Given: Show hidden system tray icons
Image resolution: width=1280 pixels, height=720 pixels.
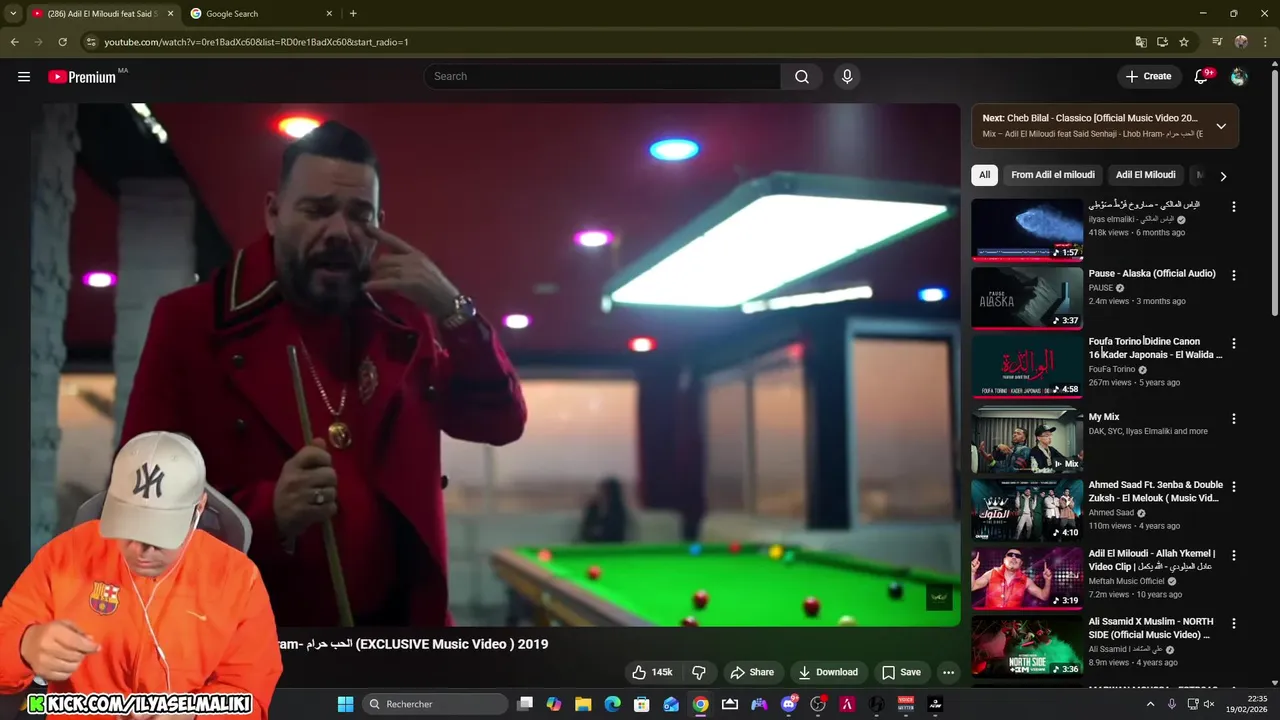Looking at the screenshot, I should [x=1150, y=704].
